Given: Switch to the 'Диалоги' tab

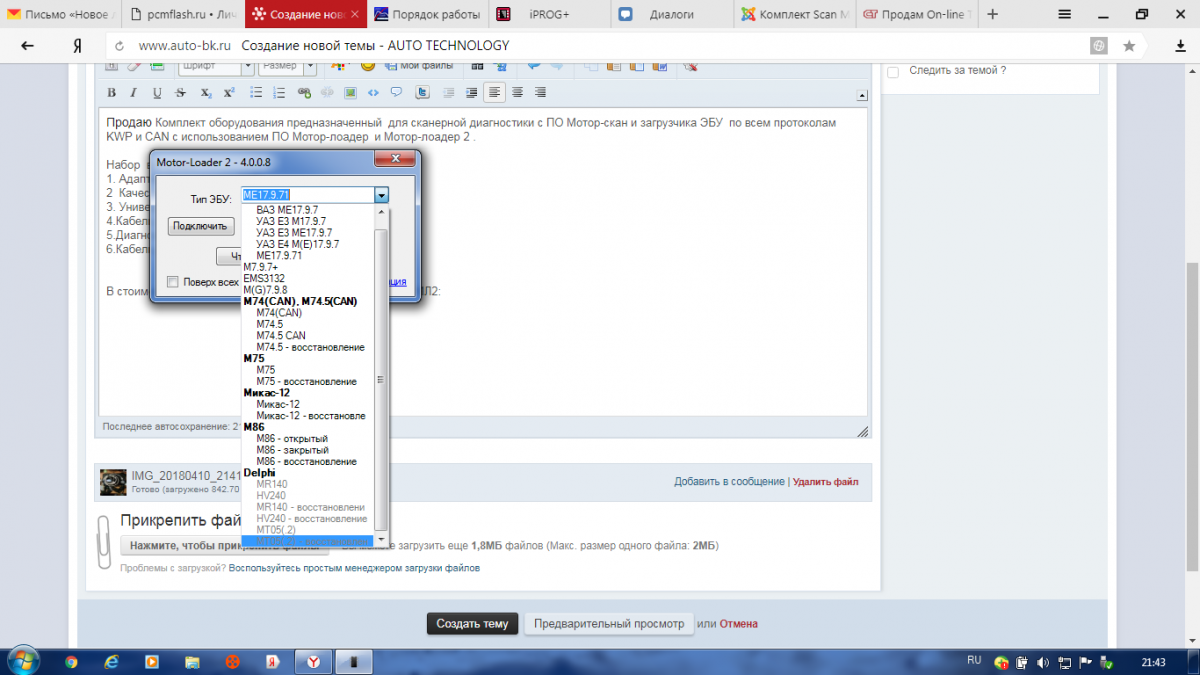Looking at the screenshot, I should (x=672, y=15).
